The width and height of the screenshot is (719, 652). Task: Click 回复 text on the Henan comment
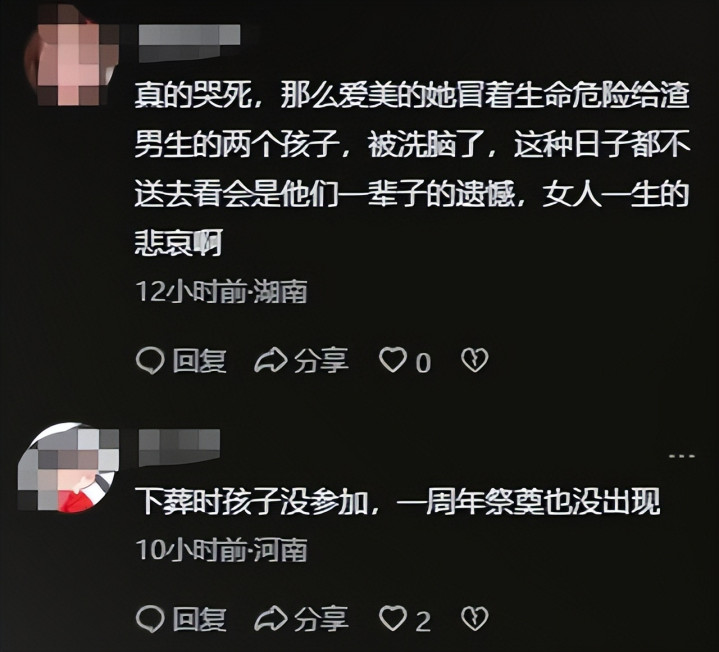point(199,619)
